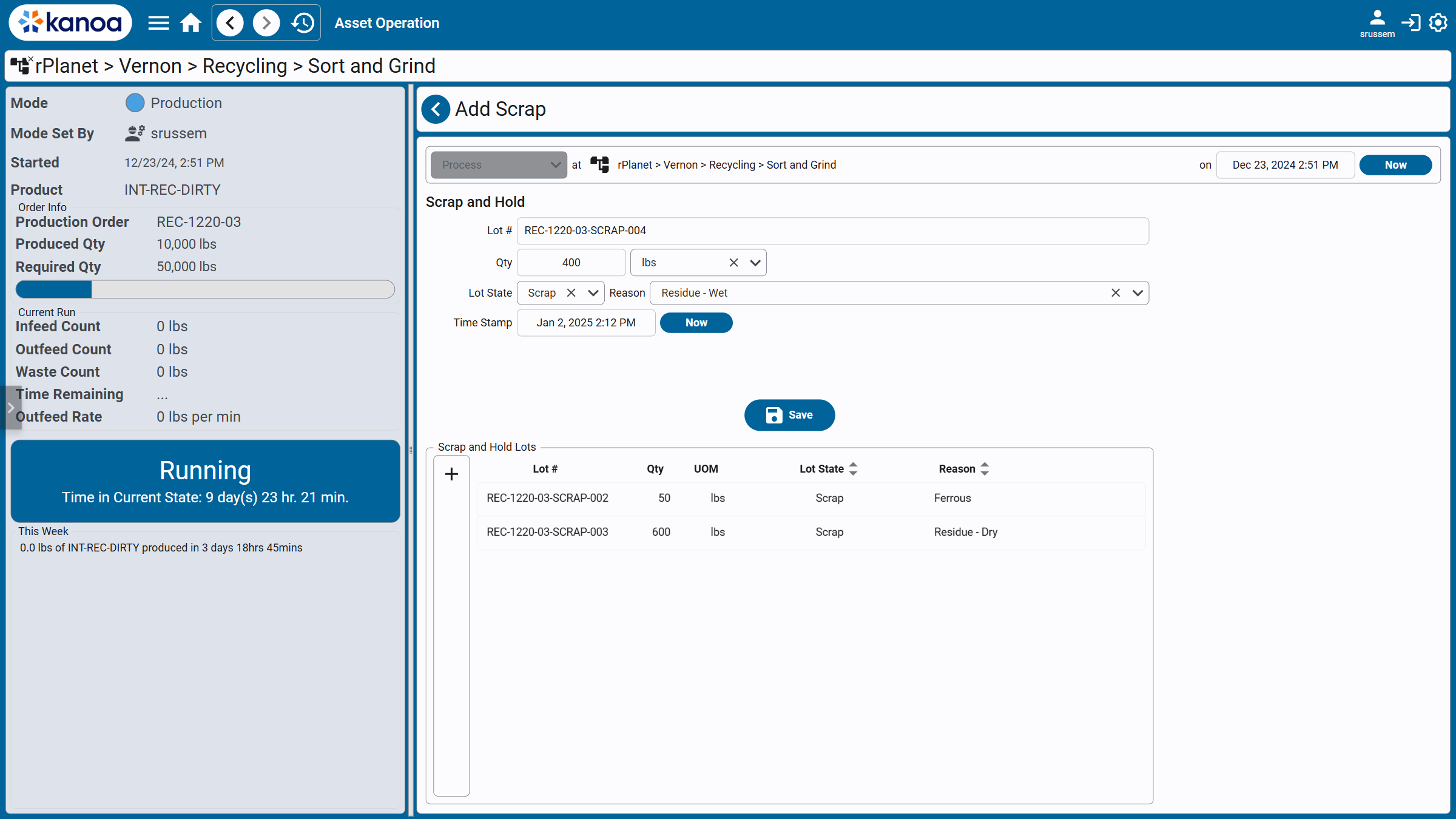Click the back navigation arrow in header

click(x=230, y=23)
